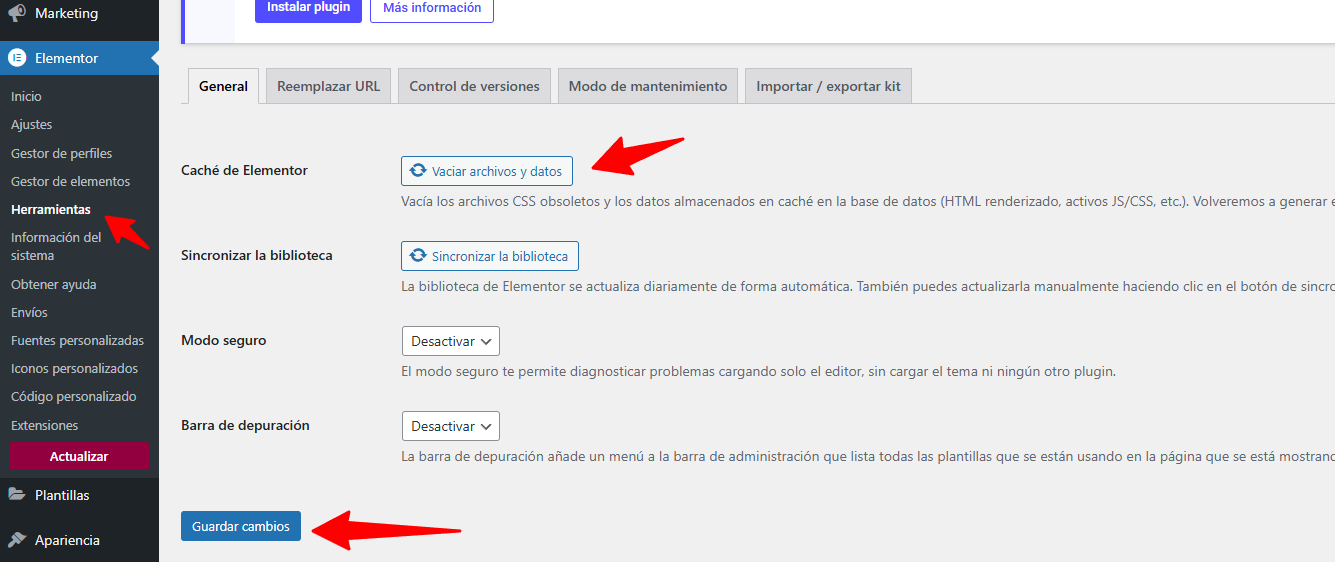Open Gestor de perfiles menu item
This screenshot has height=562, width=1335.
click(61, 153)
